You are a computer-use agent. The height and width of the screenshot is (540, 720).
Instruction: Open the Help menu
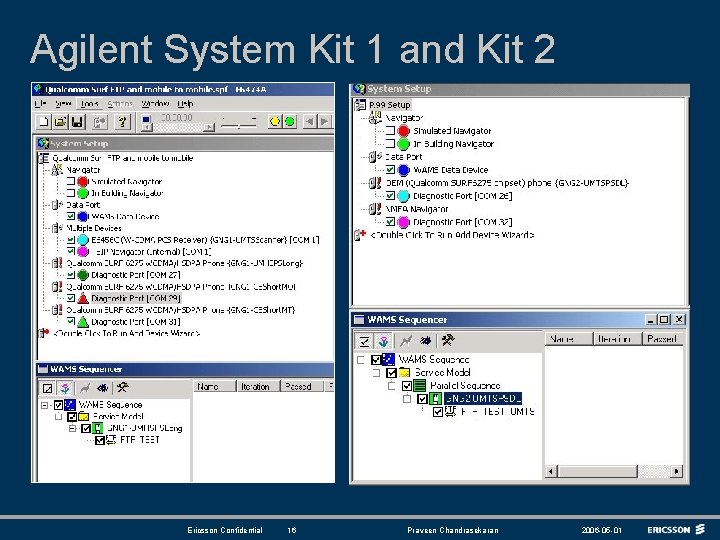(x=185, y=104)
